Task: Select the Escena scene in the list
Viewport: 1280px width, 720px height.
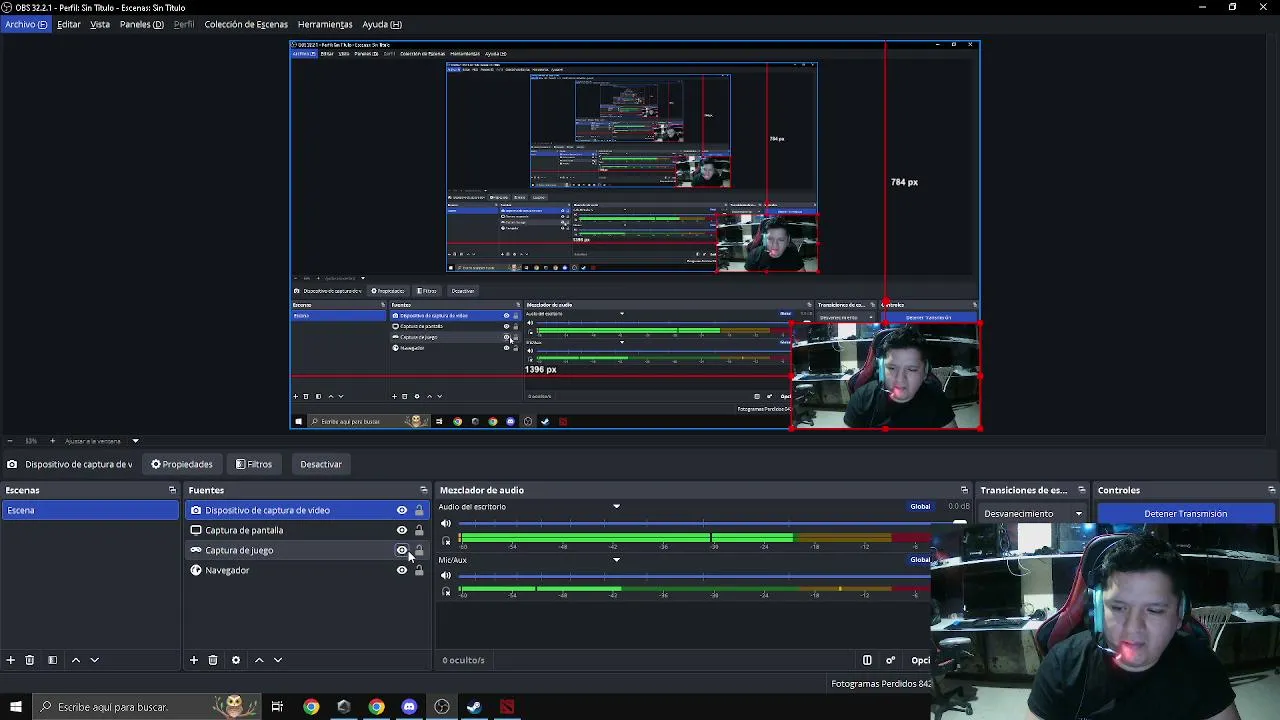Action: [90, 510]
